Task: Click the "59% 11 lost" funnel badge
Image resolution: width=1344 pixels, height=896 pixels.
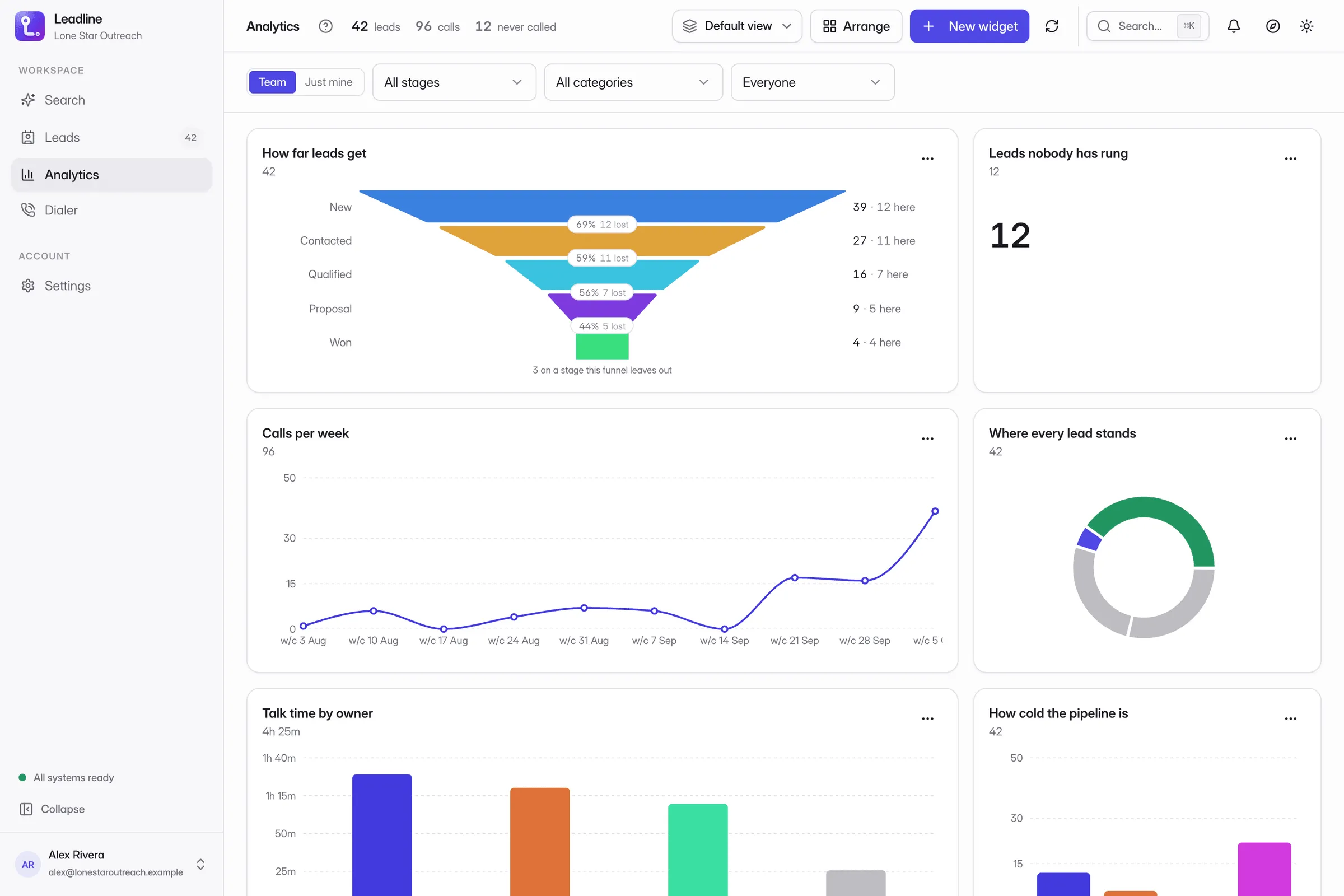Action: point(601,258)
